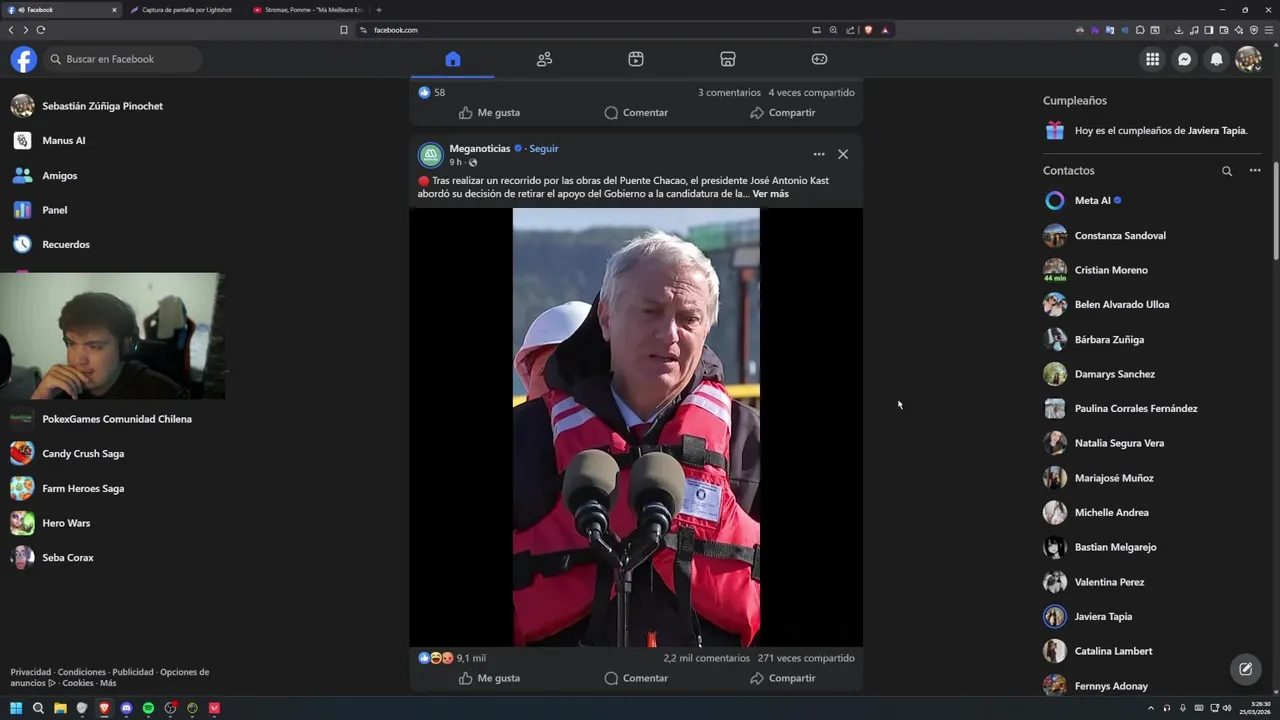View the 2,2 mil comentarios
Image resolution: width=1280 pixels, height=720 pixels.
(706, 658)
